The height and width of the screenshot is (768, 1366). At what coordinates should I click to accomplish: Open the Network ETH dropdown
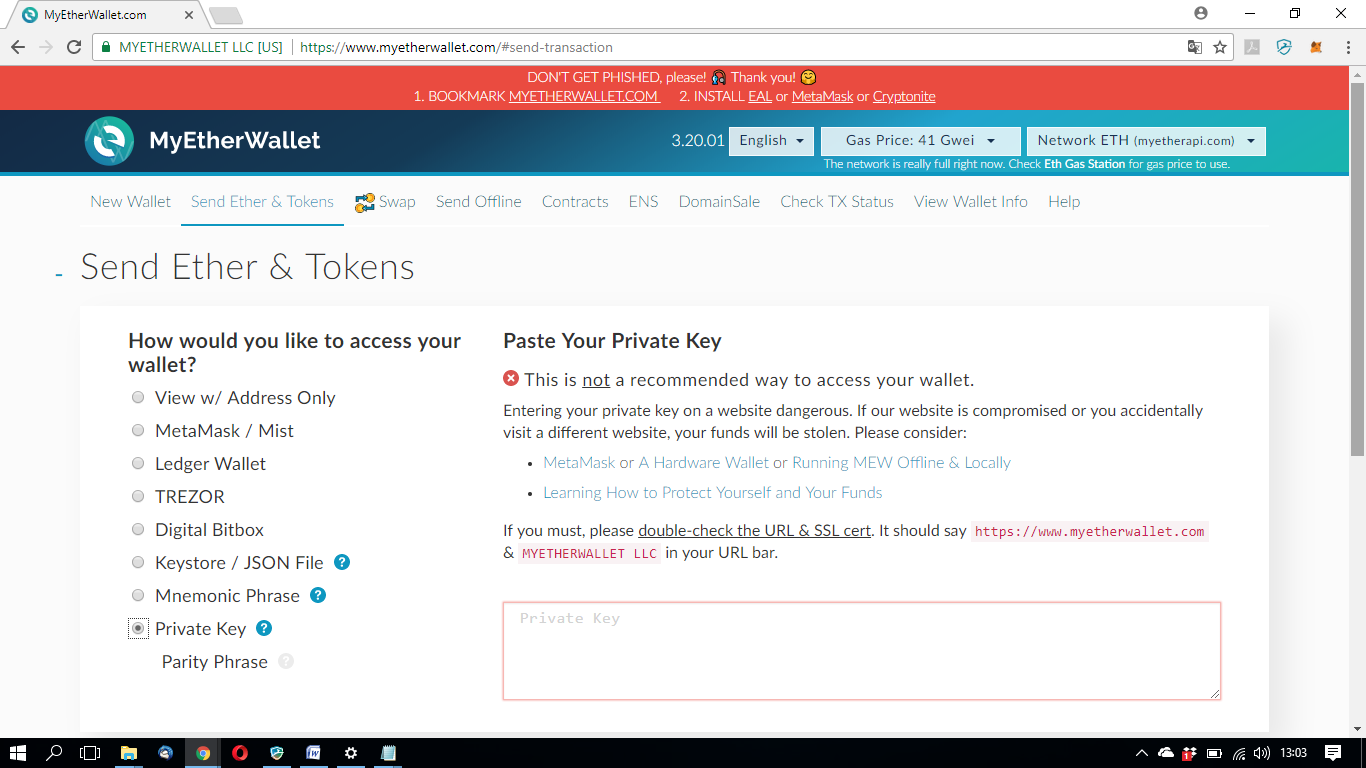(x=1146, y=141)
